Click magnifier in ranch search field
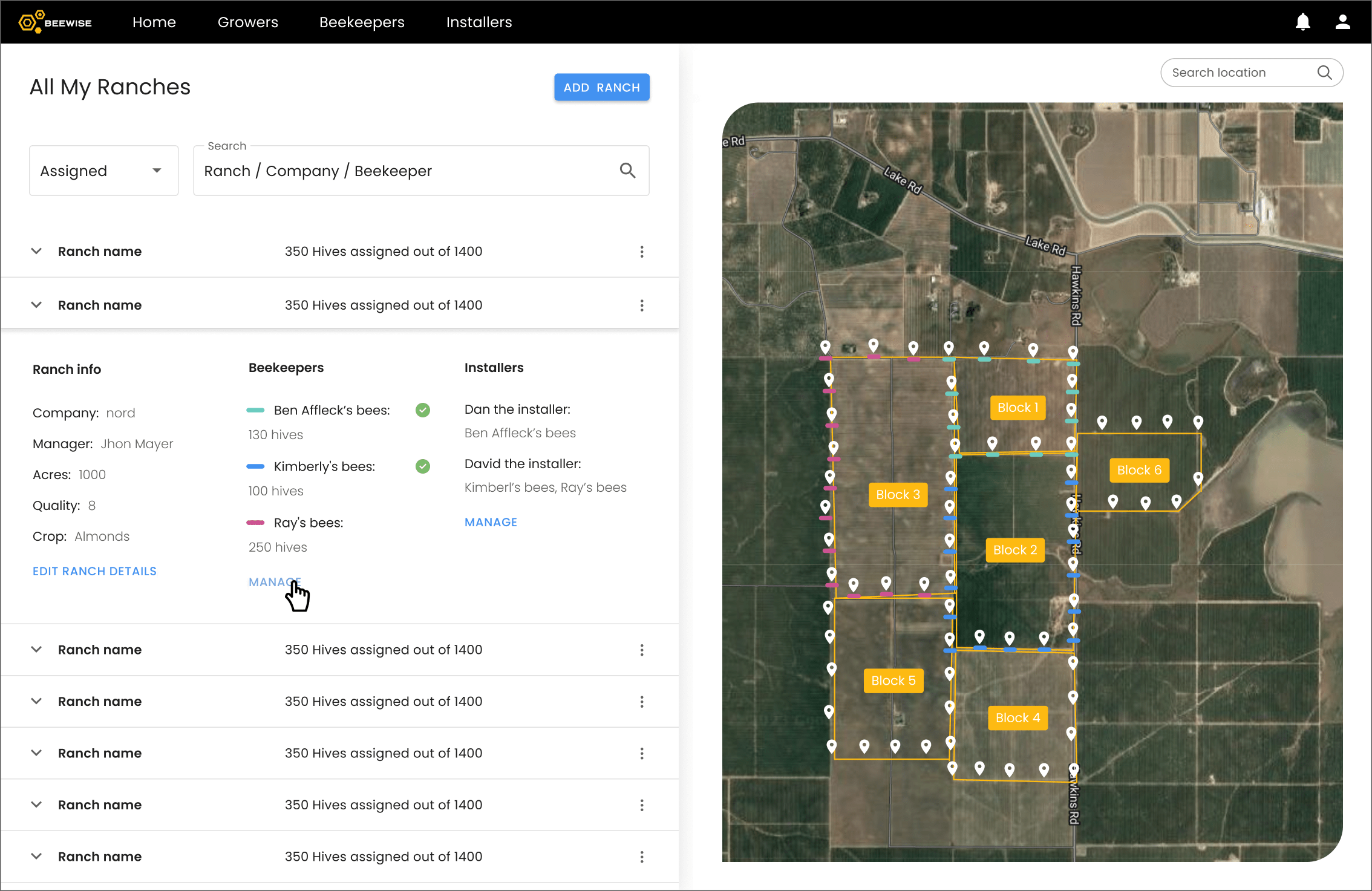Viewport: 1372px width, 891px height. (x=627, y=171)
